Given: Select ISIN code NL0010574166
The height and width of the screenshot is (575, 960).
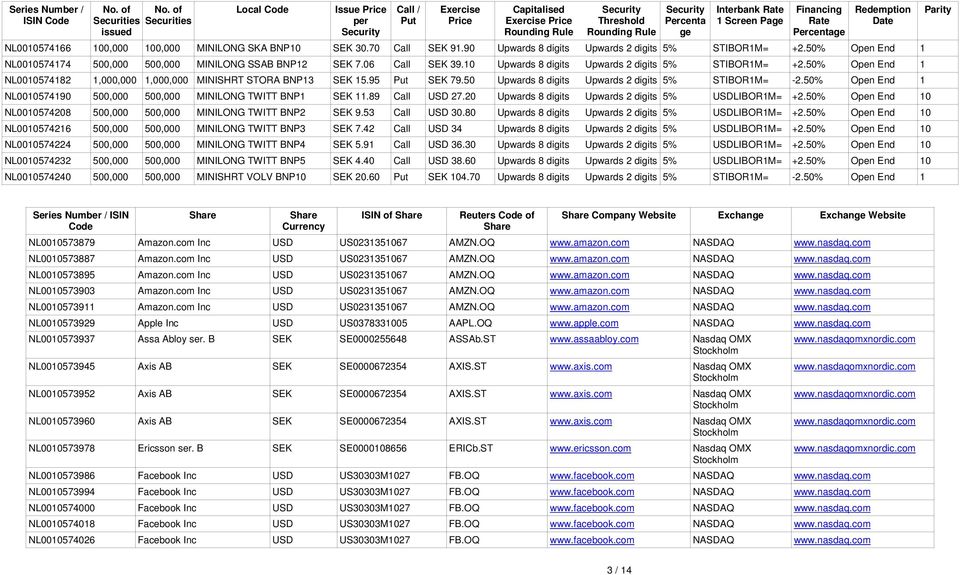Looking at the screenshot, I should (x=37, y=48).
